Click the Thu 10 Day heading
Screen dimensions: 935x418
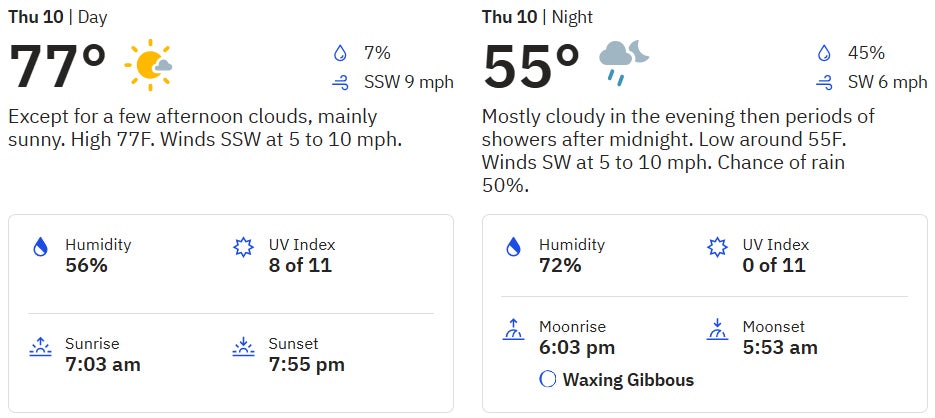point(59,17)
